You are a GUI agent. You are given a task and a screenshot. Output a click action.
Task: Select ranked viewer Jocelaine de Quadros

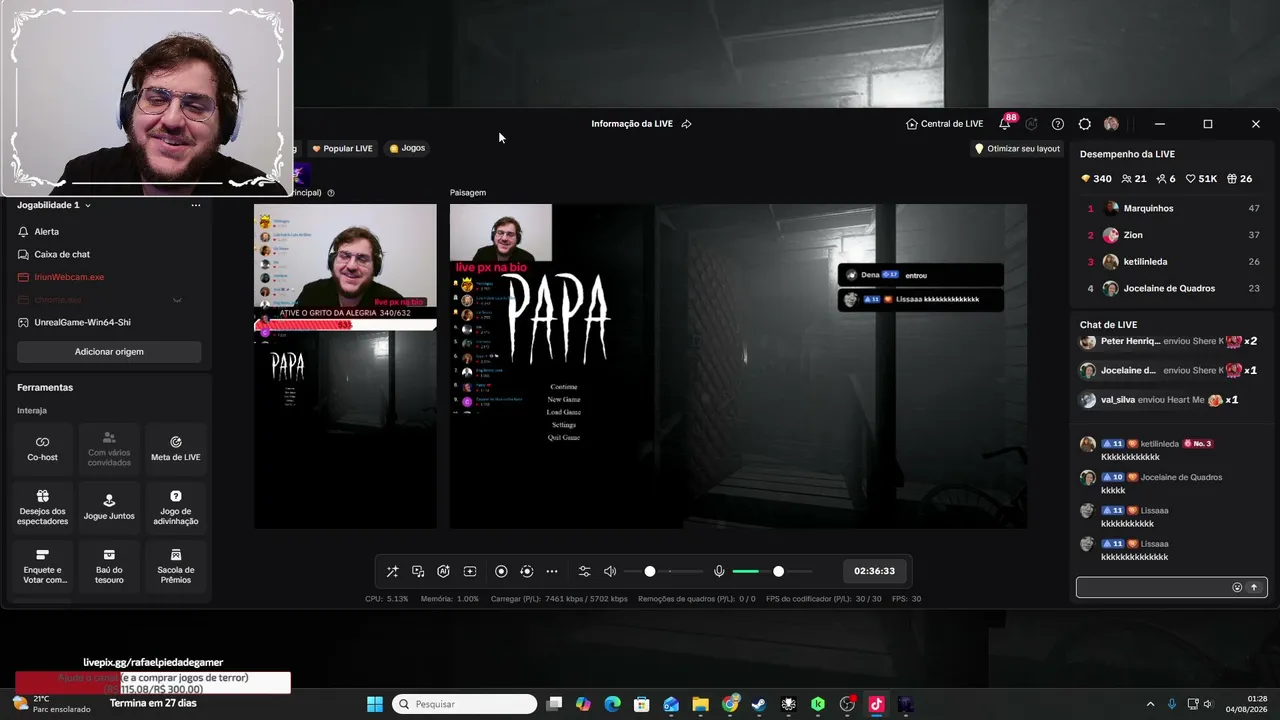pyautogui.click(x=1172, y=288)
